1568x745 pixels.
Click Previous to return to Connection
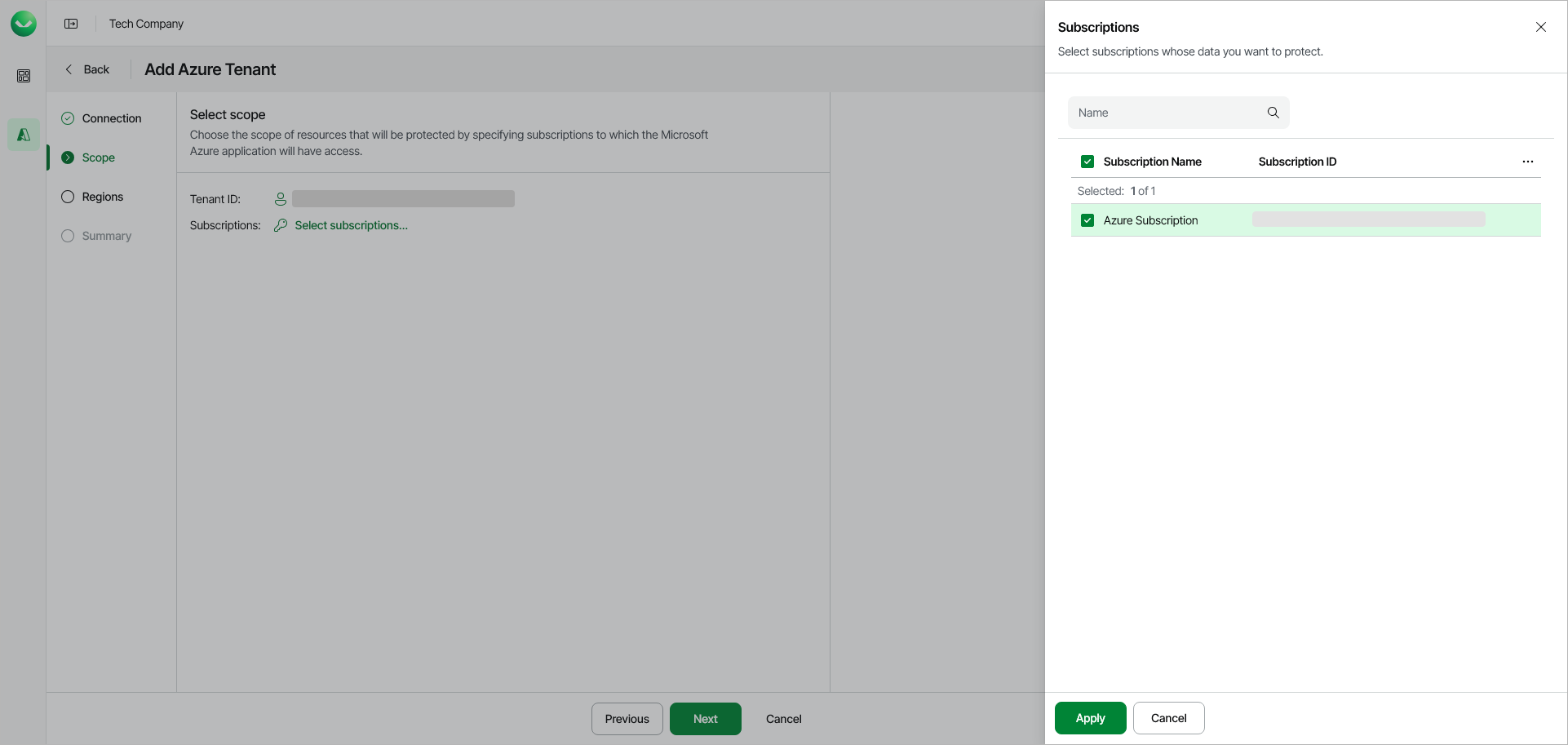(x=627, y=719)
